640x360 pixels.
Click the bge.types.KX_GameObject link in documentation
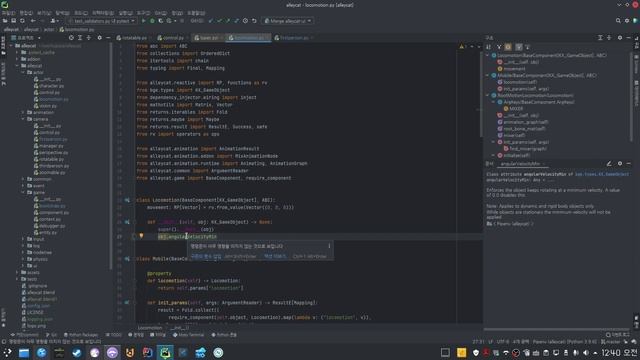pos(602,174)
